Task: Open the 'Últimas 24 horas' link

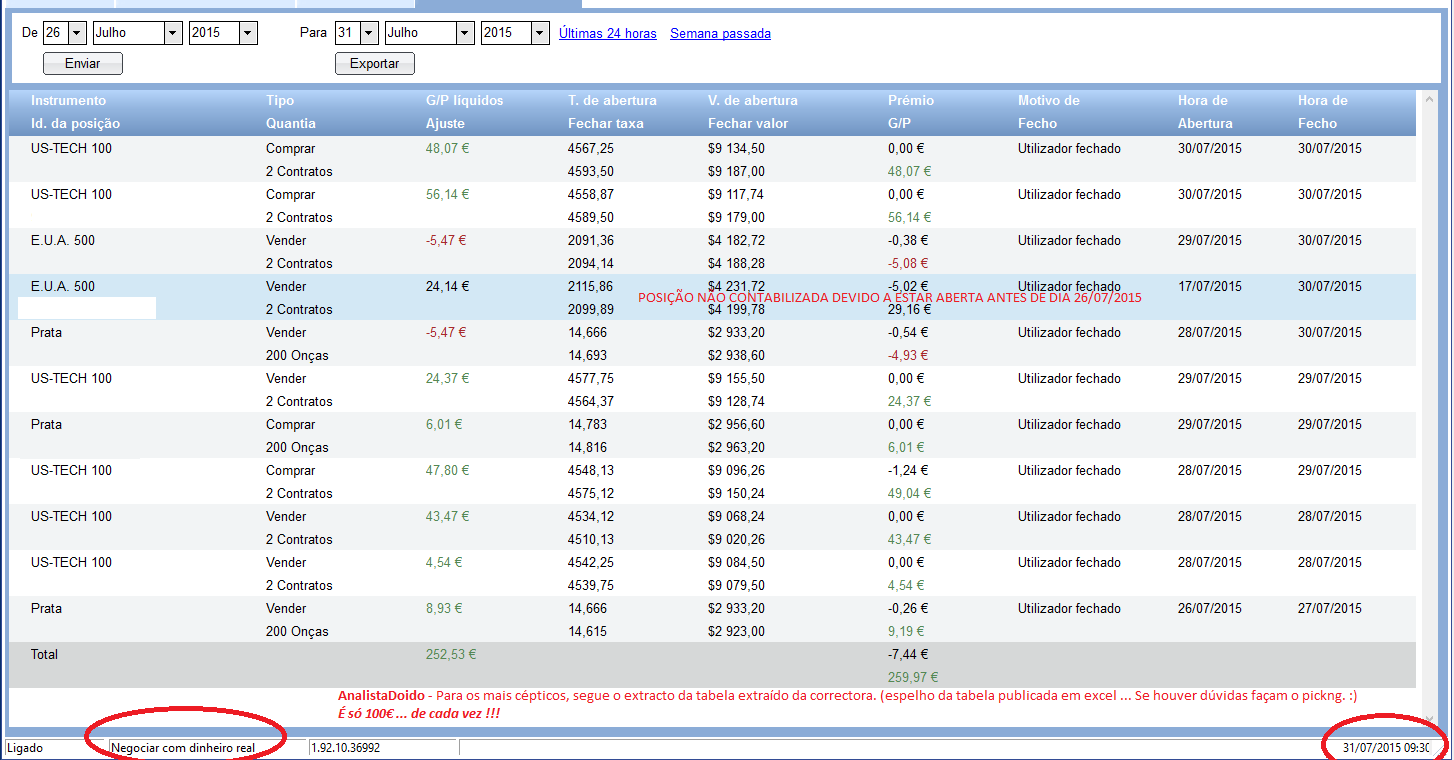Action: pyautogui.click(x=607, y=33)
